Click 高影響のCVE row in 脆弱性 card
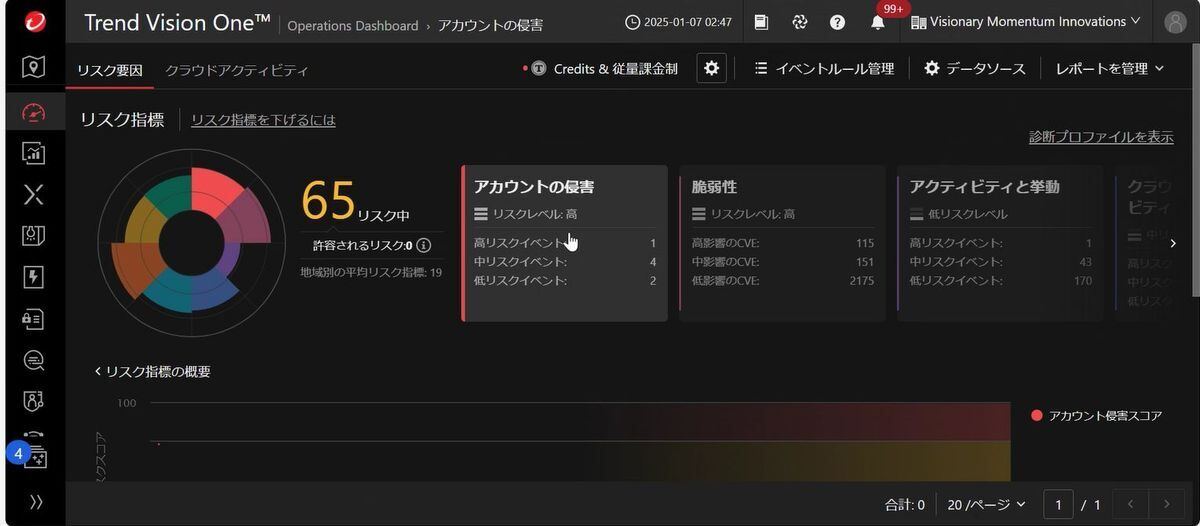1200x526 pixels. click(782, 243)
